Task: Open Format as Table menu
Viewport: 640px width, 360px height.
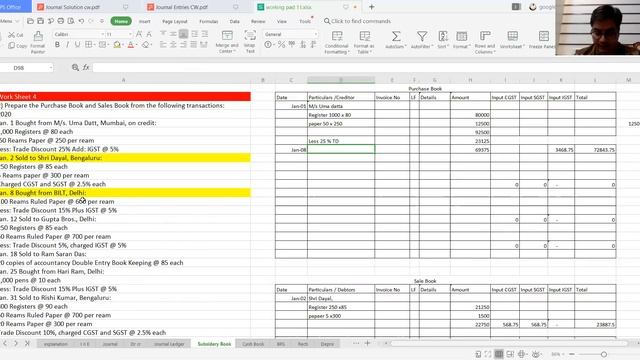Action: coord(364,42)
